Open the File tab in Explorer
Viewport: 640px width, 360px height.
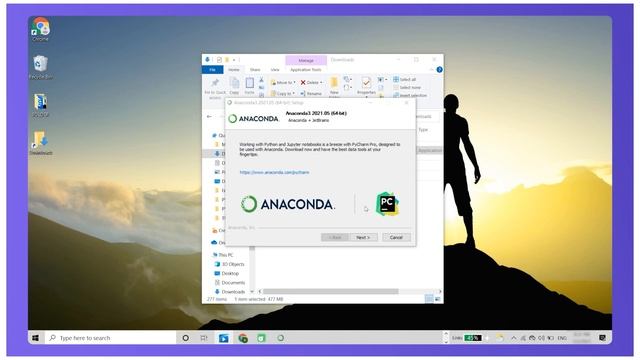pyautogui.click(x=212, y=70)
